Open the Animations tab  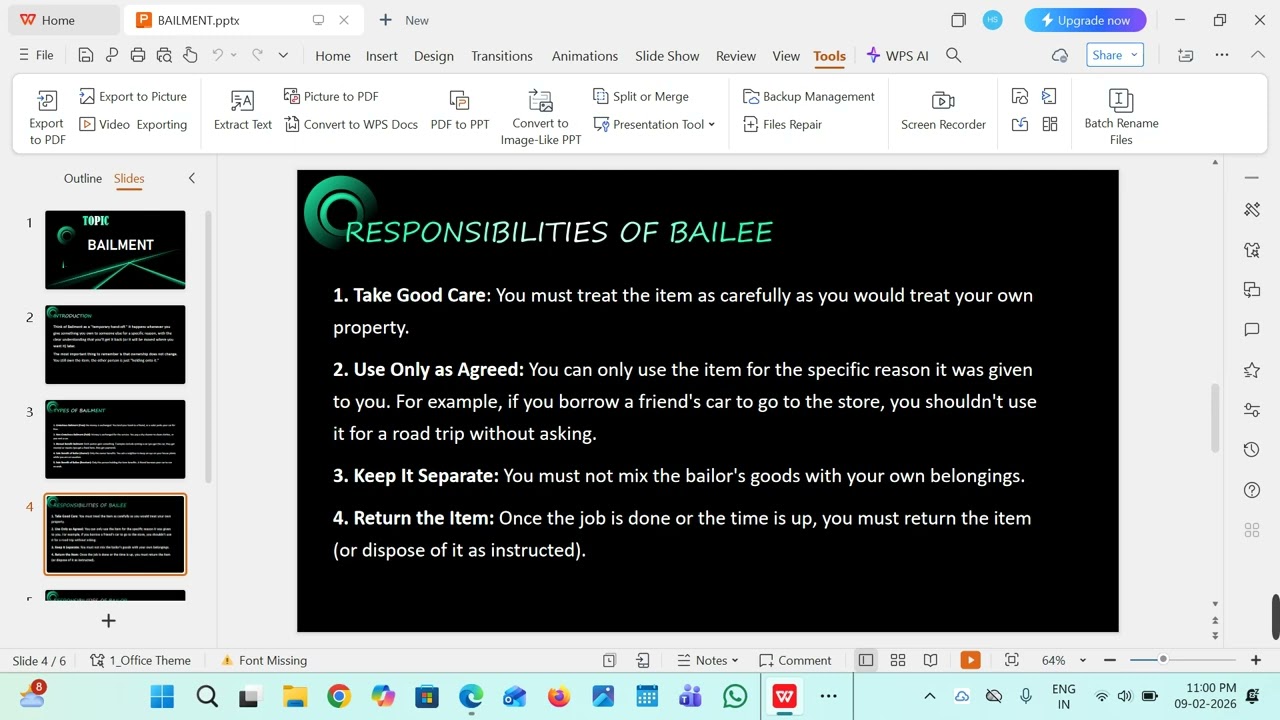click(x=585, y=56)
